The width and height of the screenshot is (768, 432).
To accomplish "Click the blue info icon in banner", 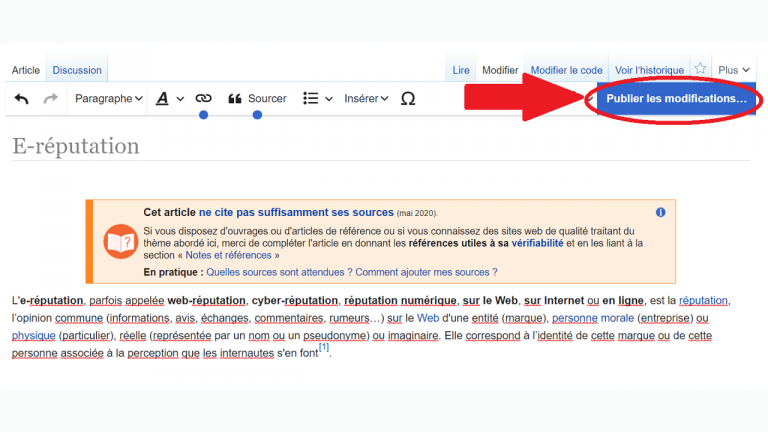I will pyautogui.click(x=660, y=213).
